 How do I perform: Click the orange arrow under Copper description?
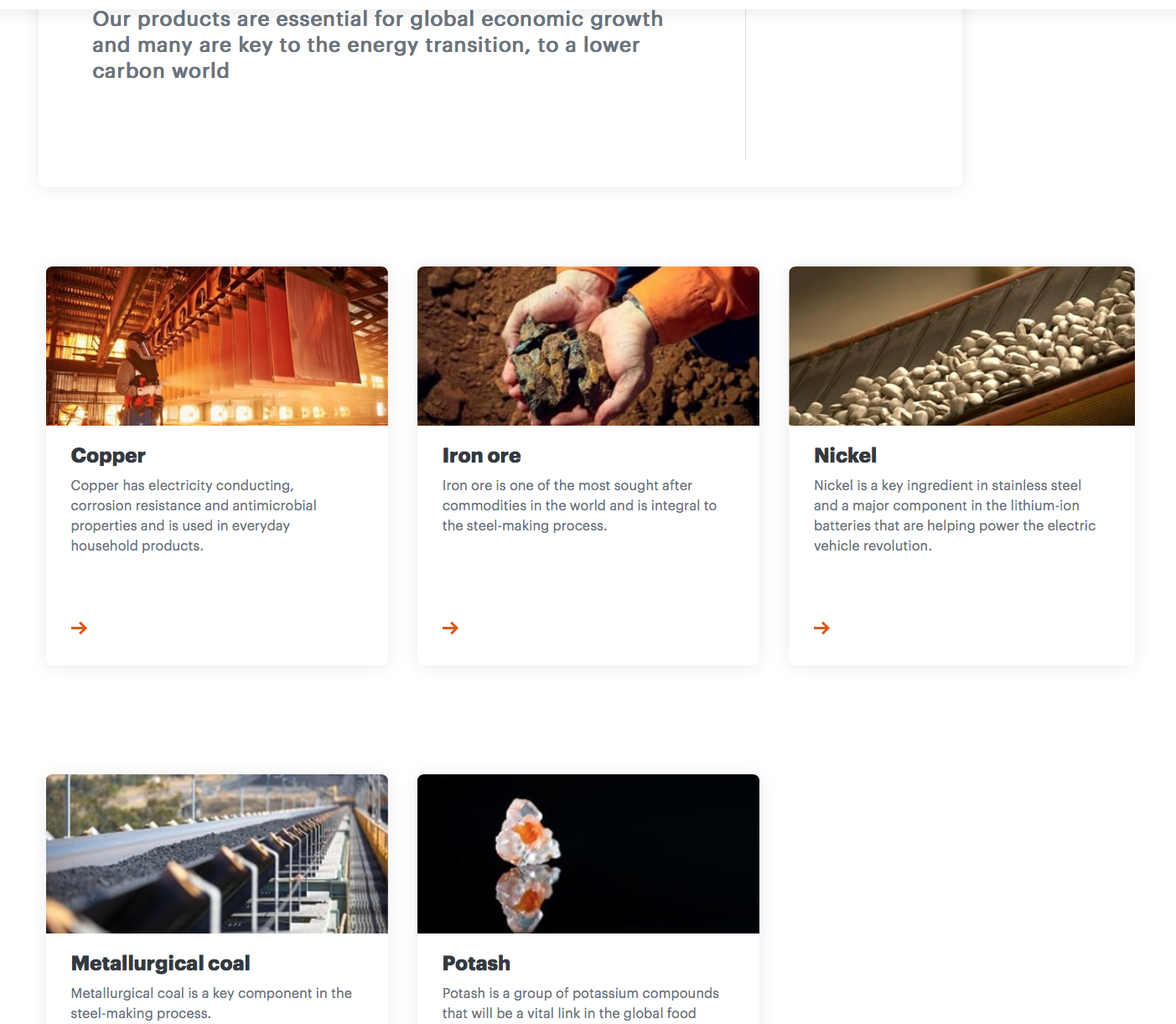tap(79, 628)
